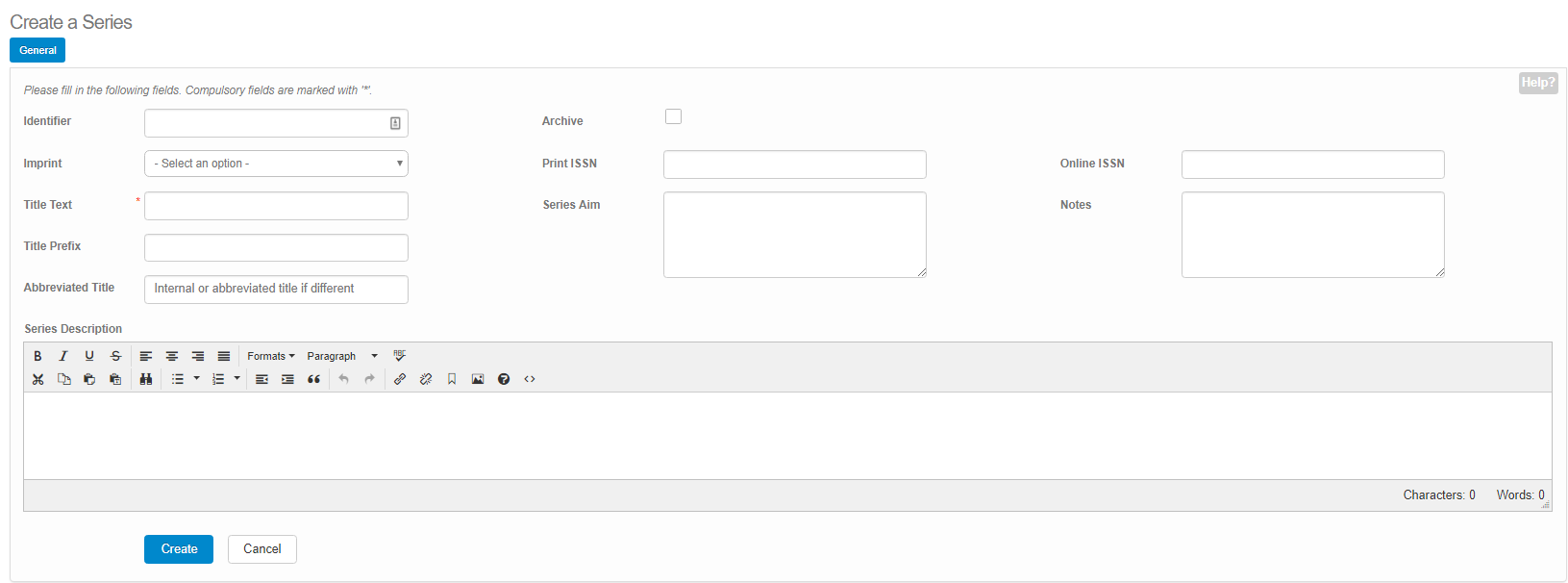The width and height of the screenshot is (1568, 583).
Task: Open the Imprint select dropdown
Action: tap(276, 164)
